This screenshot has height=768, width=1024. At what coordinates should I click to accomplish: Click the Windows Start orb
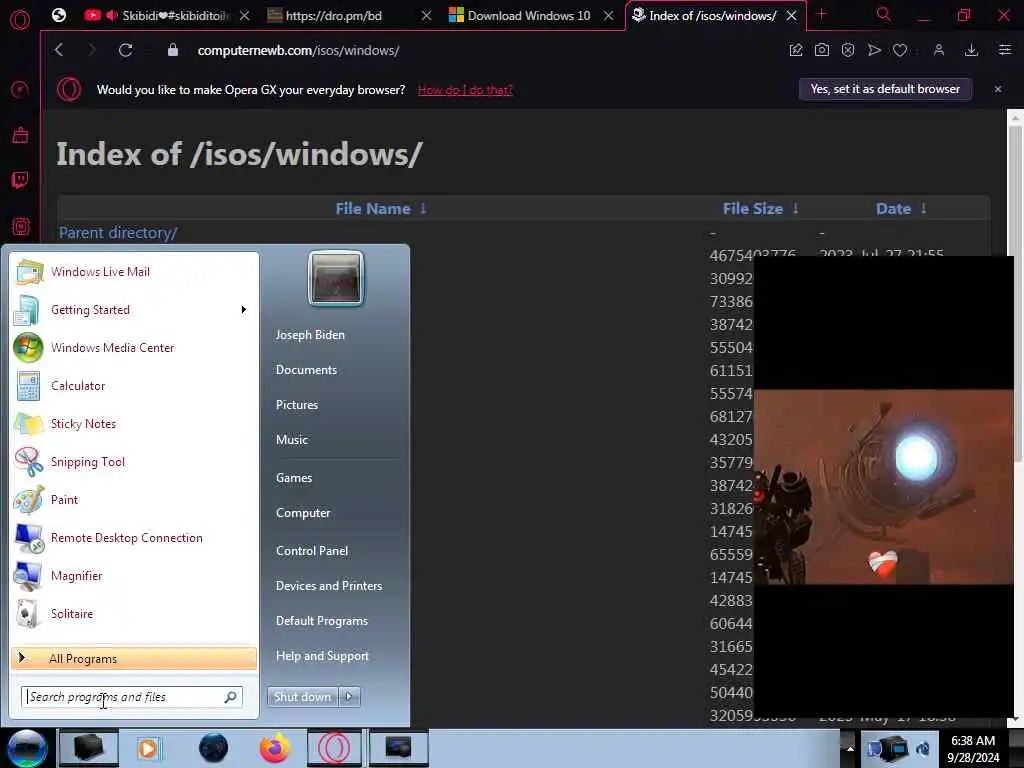tap(27, 748)
